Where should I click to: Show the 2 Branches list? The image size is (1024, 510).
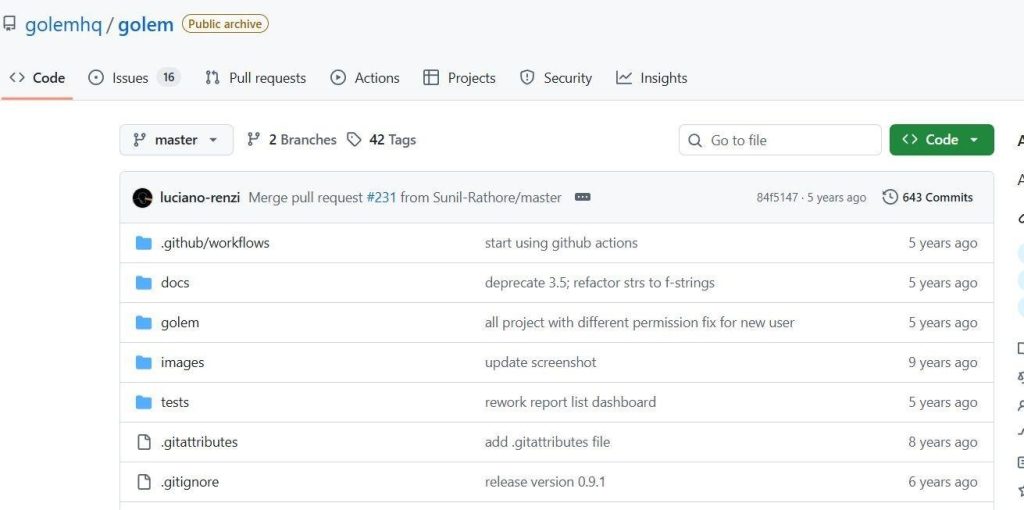tap(291, 140)
